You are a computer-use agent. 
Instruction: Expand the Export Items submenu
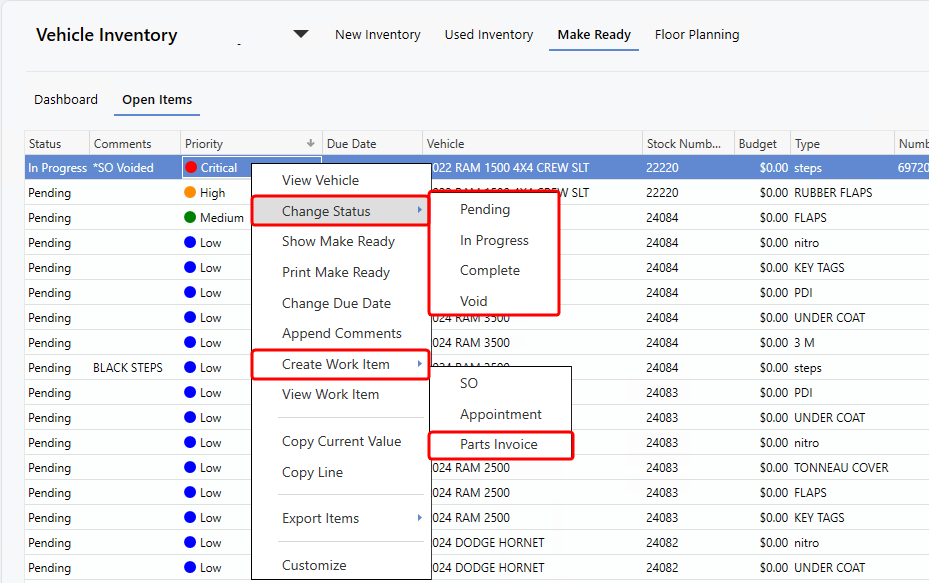click(x=340, y=518)
